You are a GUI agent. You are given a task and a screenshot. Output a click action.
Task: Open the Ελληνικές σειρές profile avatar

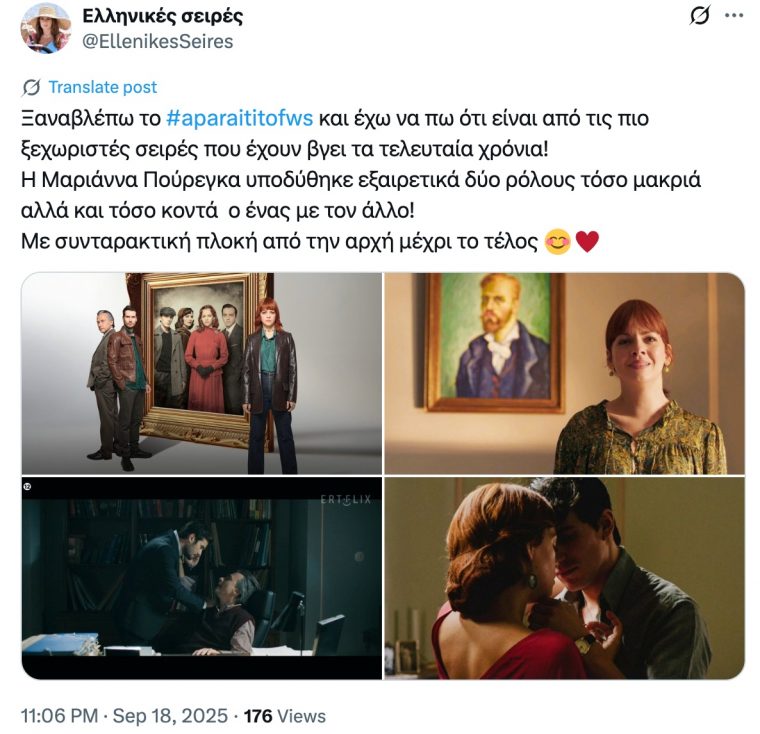click(46, 28)
